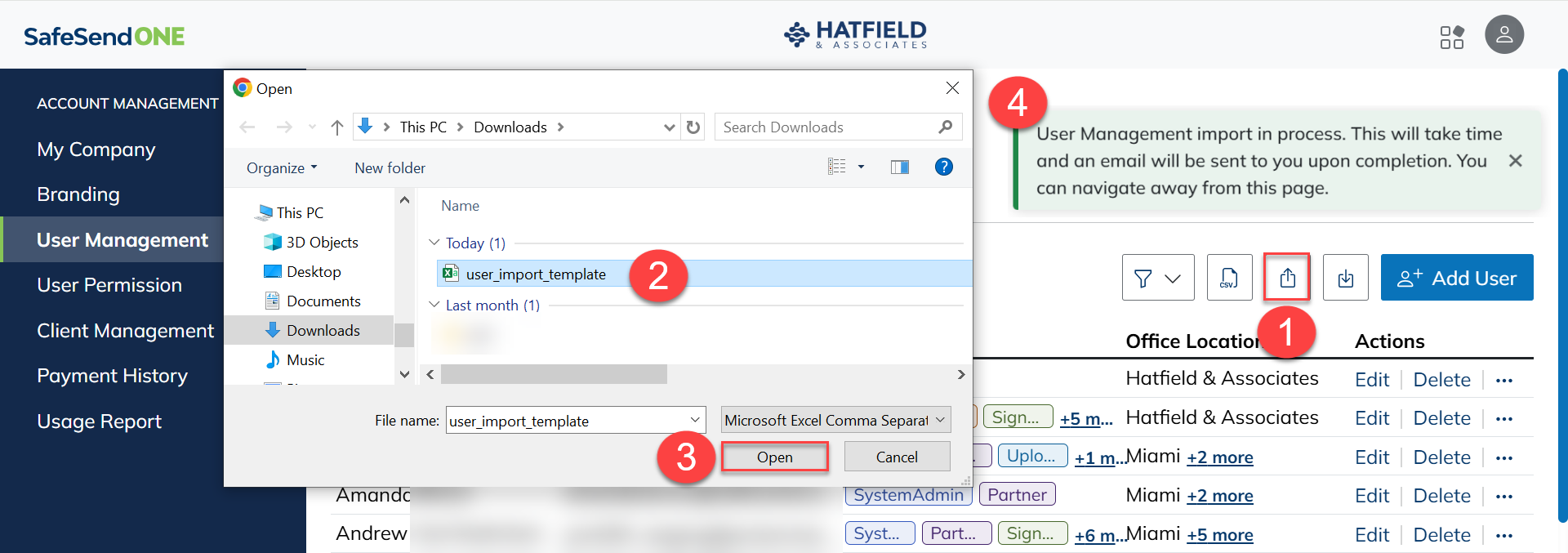Collapse the Today group
Viewport: 1568px width, 553px height.
434,243
